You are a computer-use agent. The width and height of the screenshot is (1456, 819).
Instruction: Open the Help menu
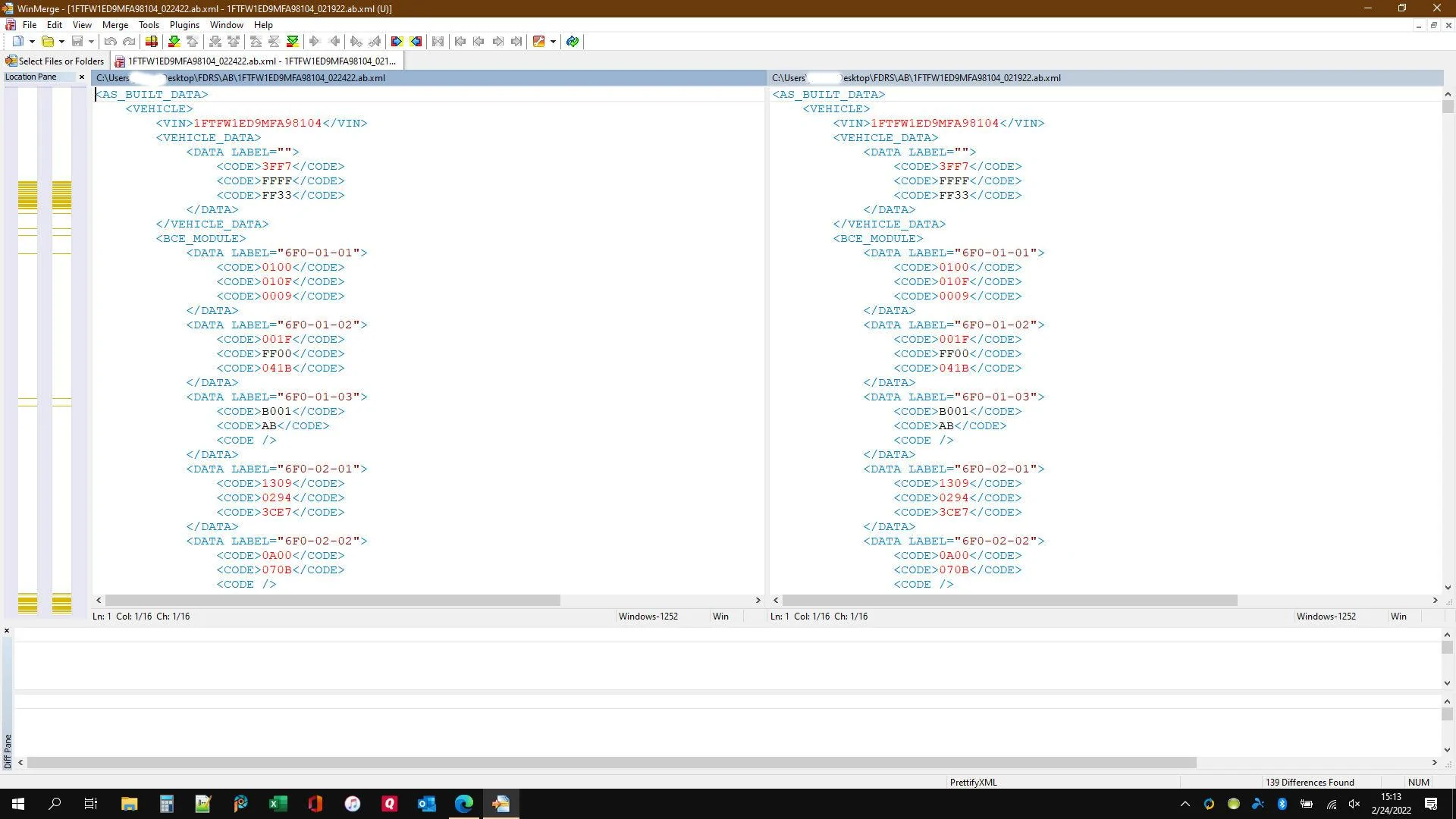tap(263, 25)
